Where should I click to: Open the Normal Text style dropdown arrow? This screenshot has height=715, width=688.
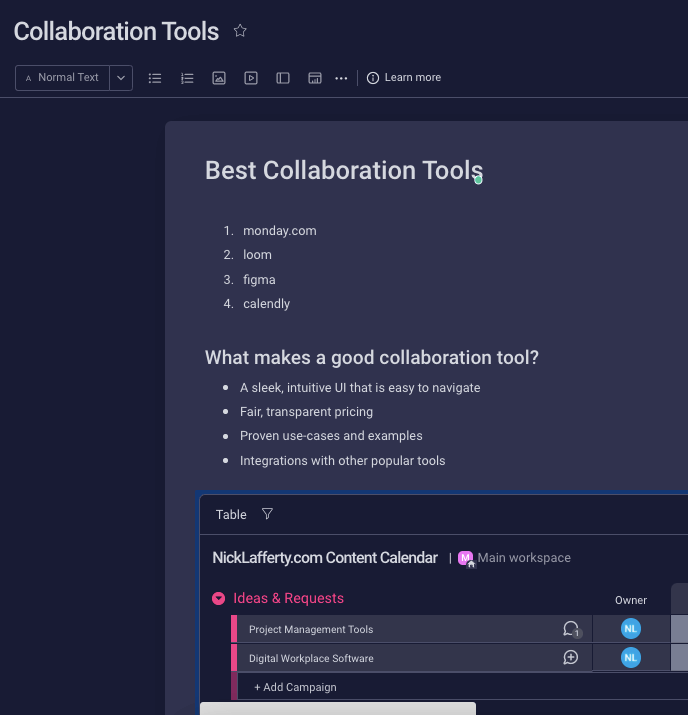pos(121,78)
